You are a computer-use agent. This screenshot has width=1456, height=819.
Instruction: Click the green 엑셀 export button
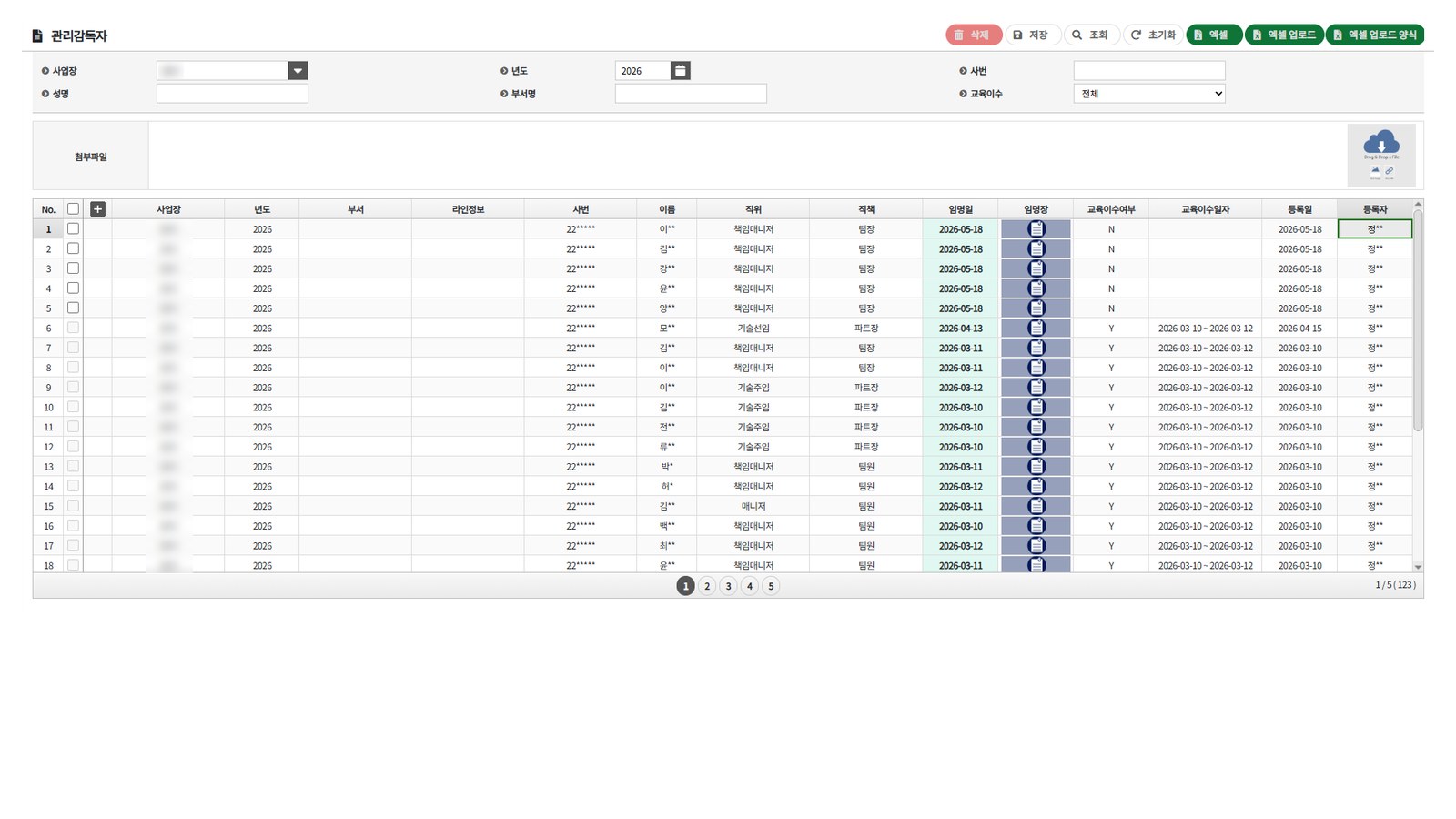tap(1214, 35)
